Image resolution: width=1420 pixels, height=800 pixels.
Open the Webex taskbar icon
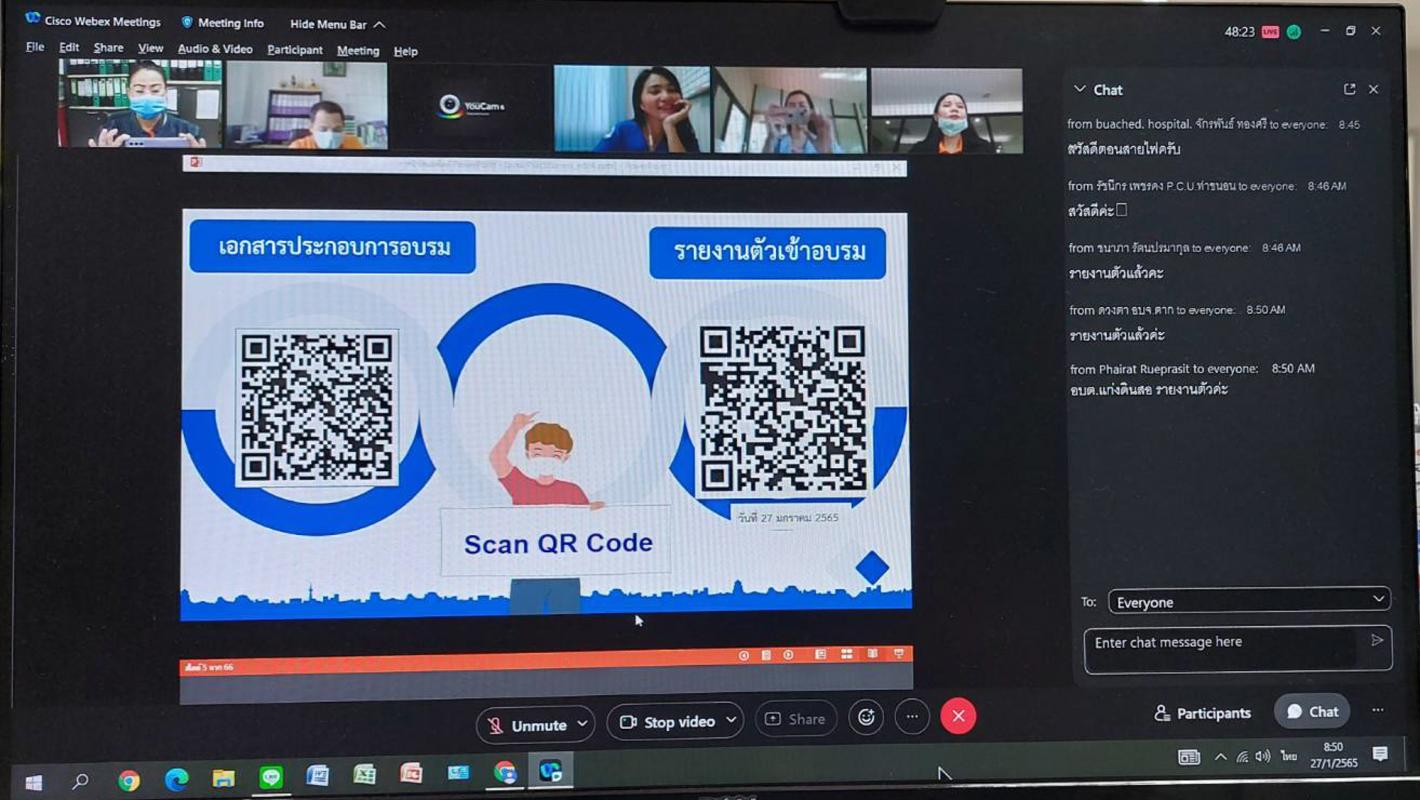(551, 771)
